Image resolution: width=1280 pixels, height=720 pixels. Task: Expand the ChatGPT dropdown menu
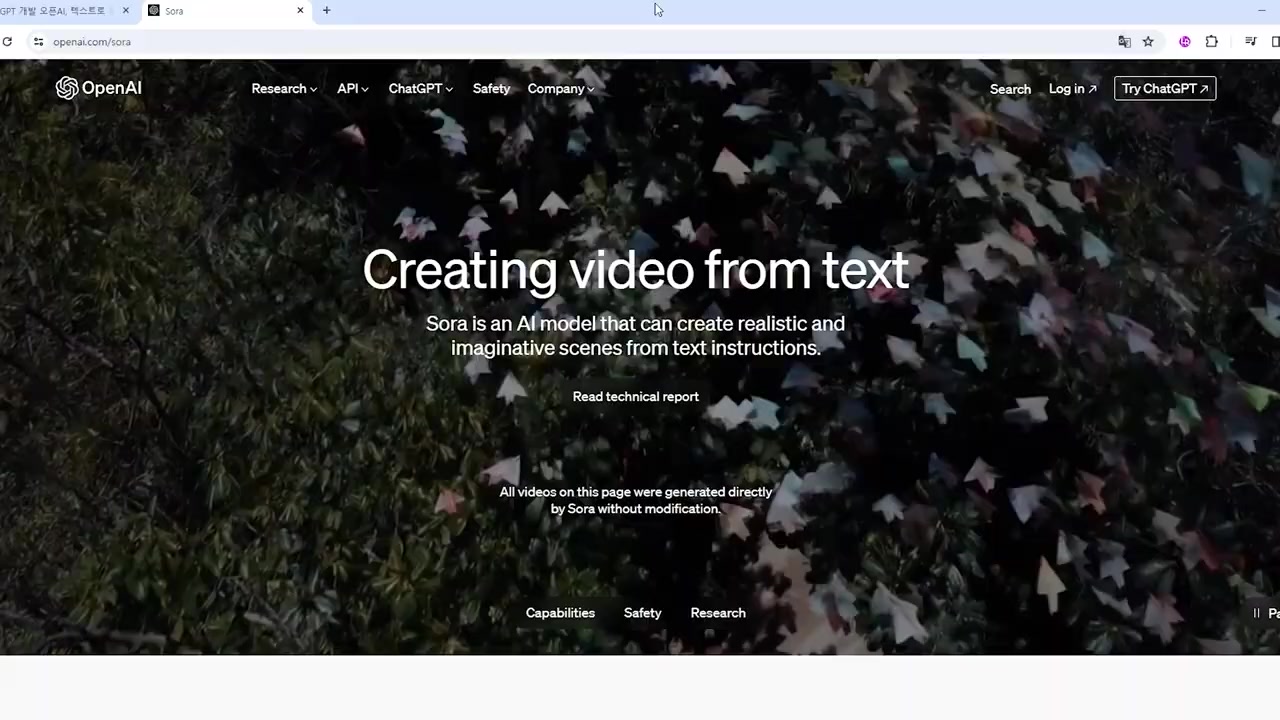(x=420, y=88)
